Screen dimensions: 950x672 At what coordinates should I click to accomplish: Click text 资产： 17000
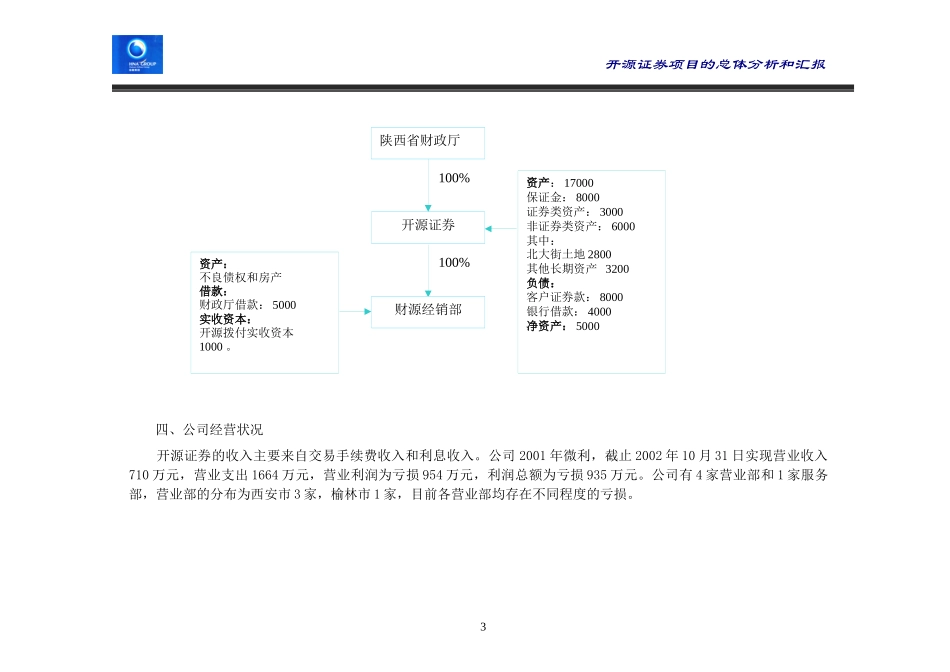click(560, 183)
